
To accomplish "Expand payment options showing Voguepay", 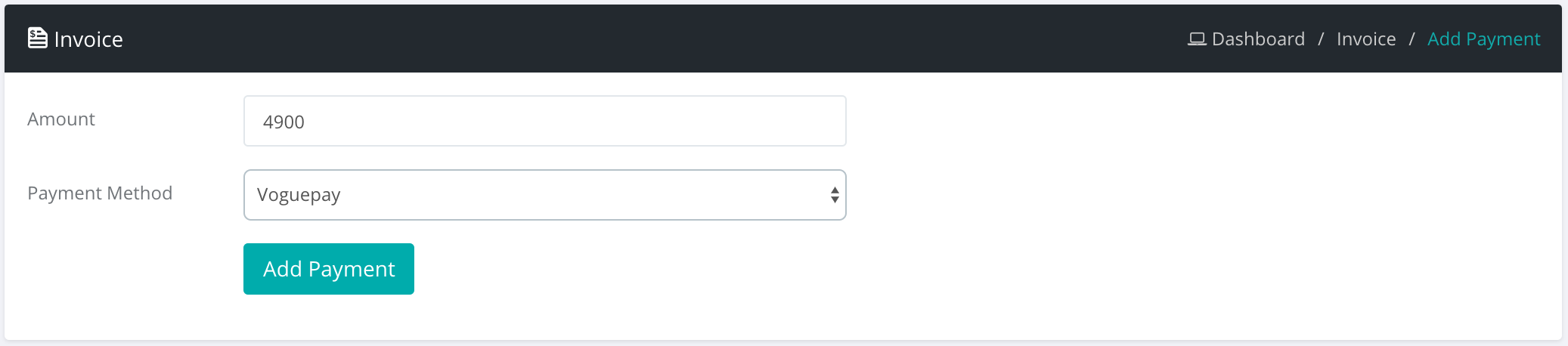I will pos(544,195).
